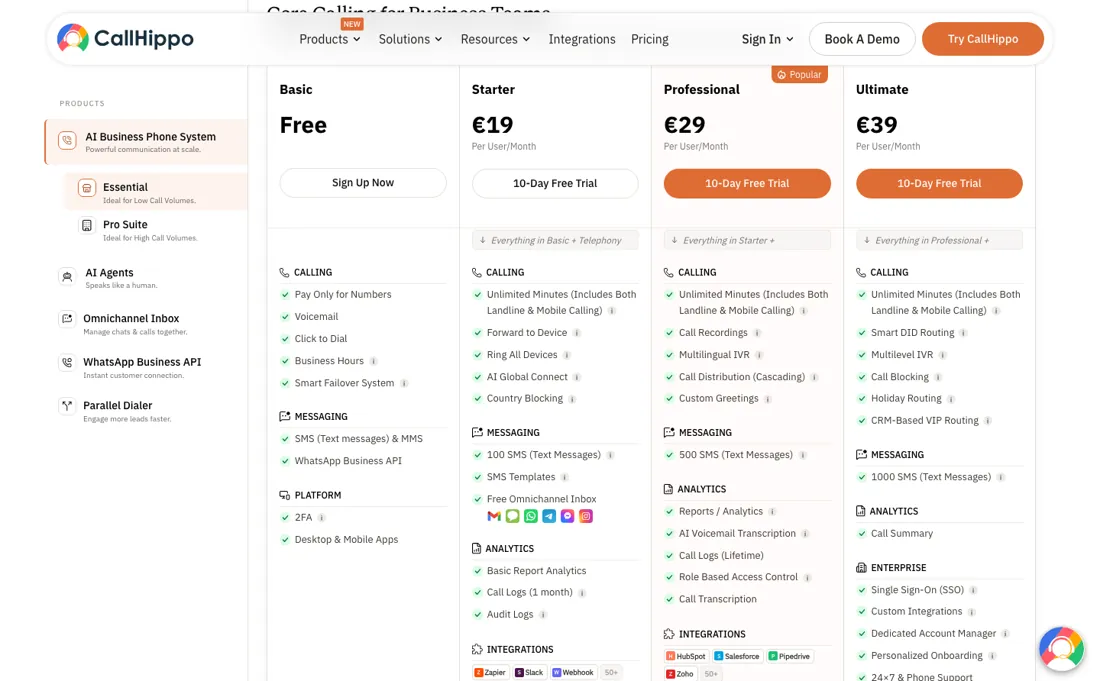Image resolution: width=1100 pixels, height=681 pixels.
Task: Click the Essential plan icon in sidebar
Action: [87, 188]
